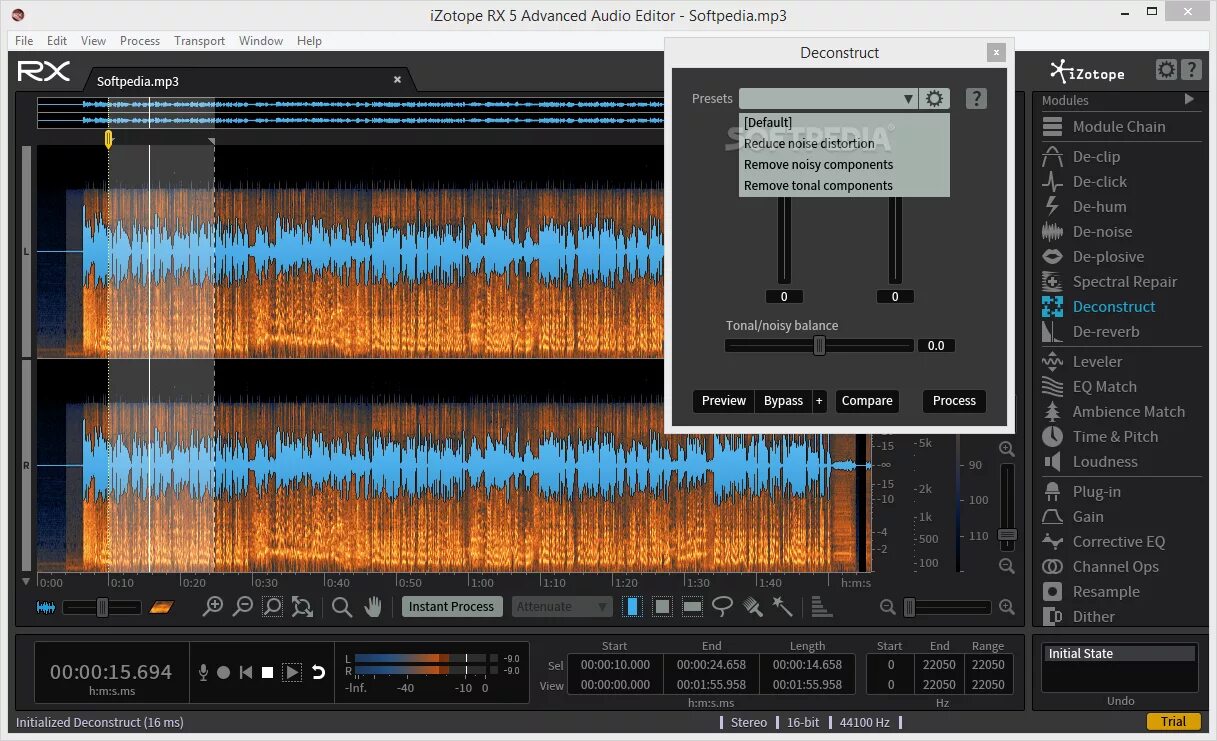Viewport: 1217px width, 741px height.
Task: Choose the [Default] preset
Action: coord(844,122)
